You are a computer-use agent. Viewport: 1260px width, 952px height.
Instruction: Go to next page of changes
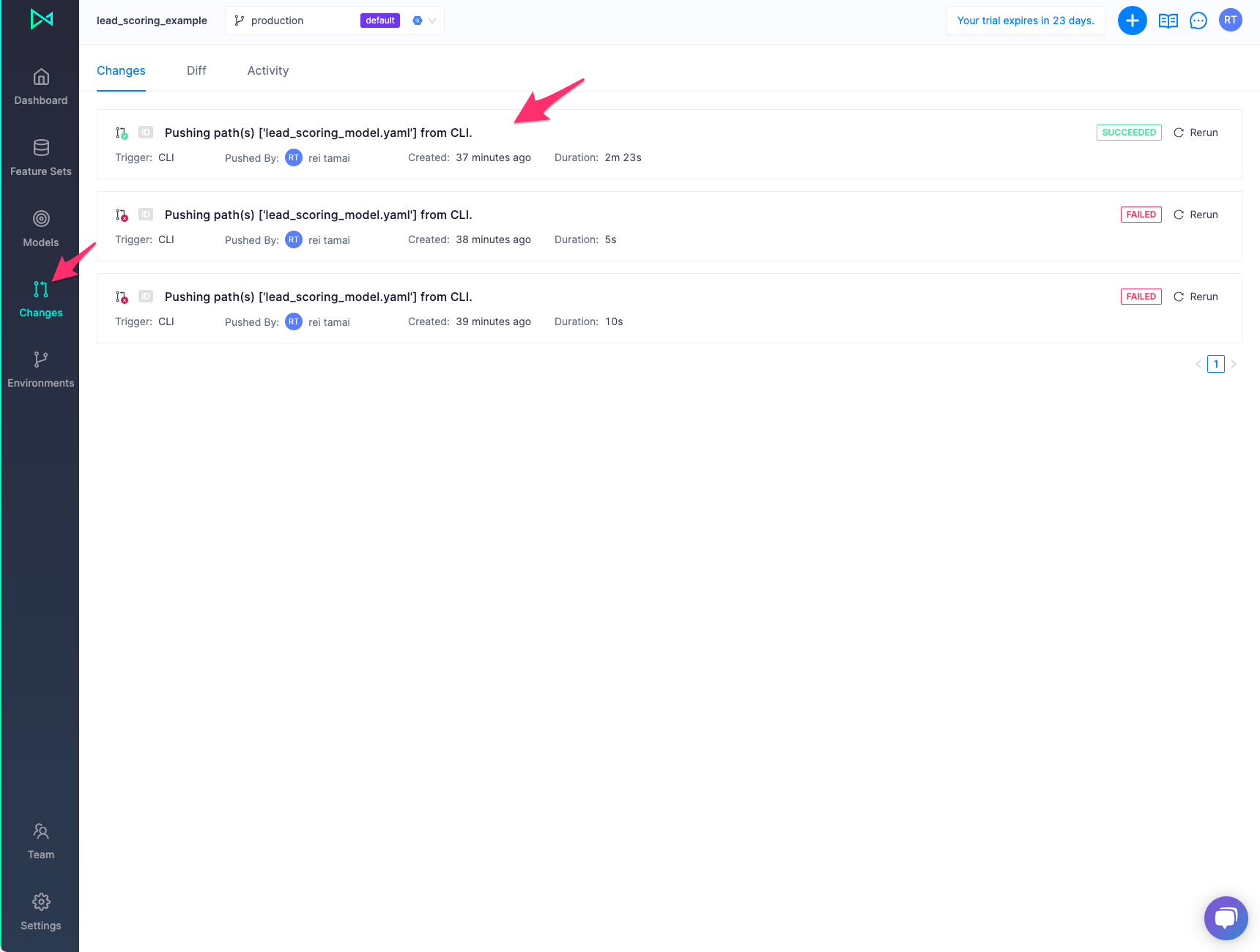coord(1234,364)
